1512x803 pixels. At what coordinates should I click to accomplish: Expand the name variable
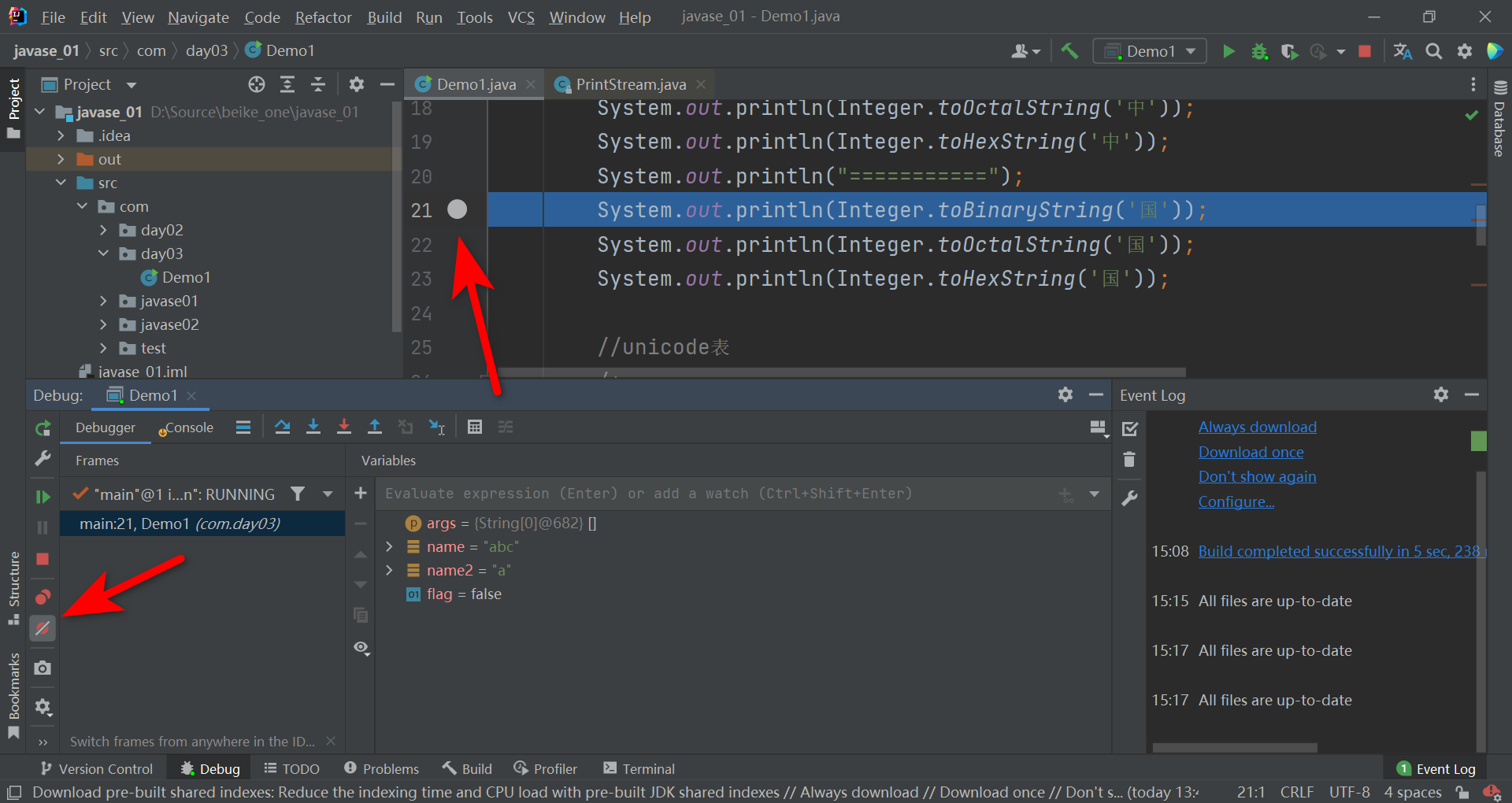pos(389,546)
